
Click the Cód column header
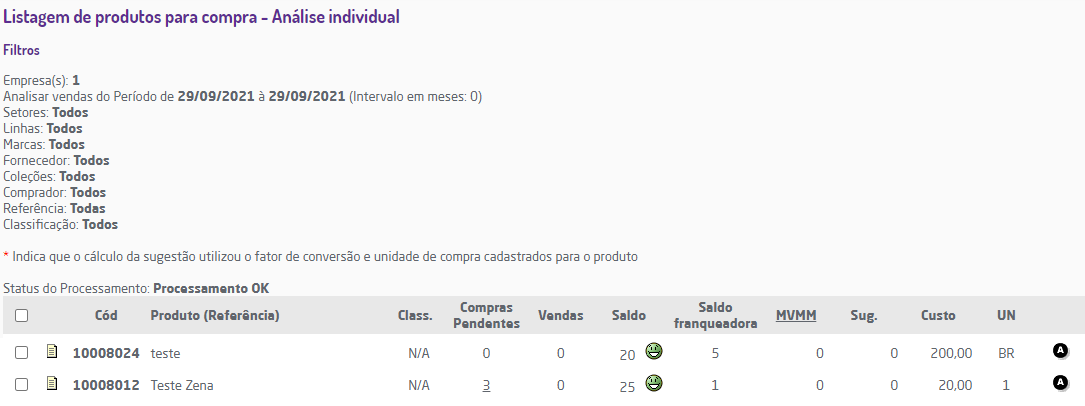click(x=106, y=316)
